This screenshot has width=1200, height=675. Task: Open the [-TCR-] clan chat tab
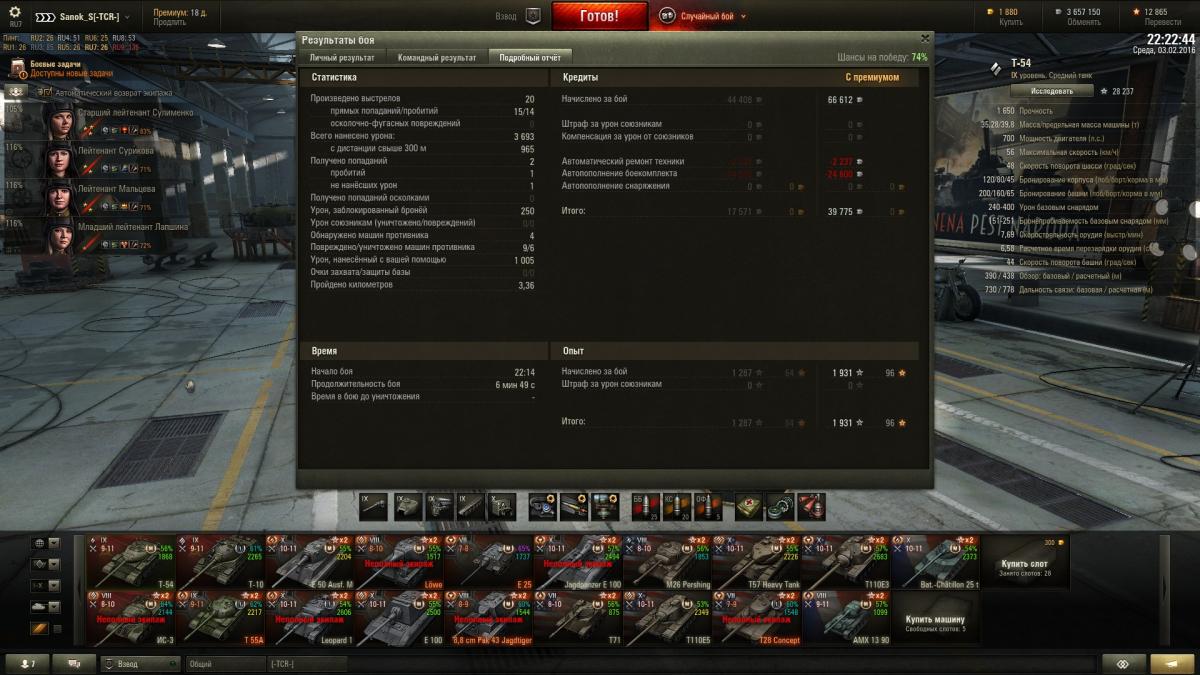pyautogui.click(x=305, y=664)
